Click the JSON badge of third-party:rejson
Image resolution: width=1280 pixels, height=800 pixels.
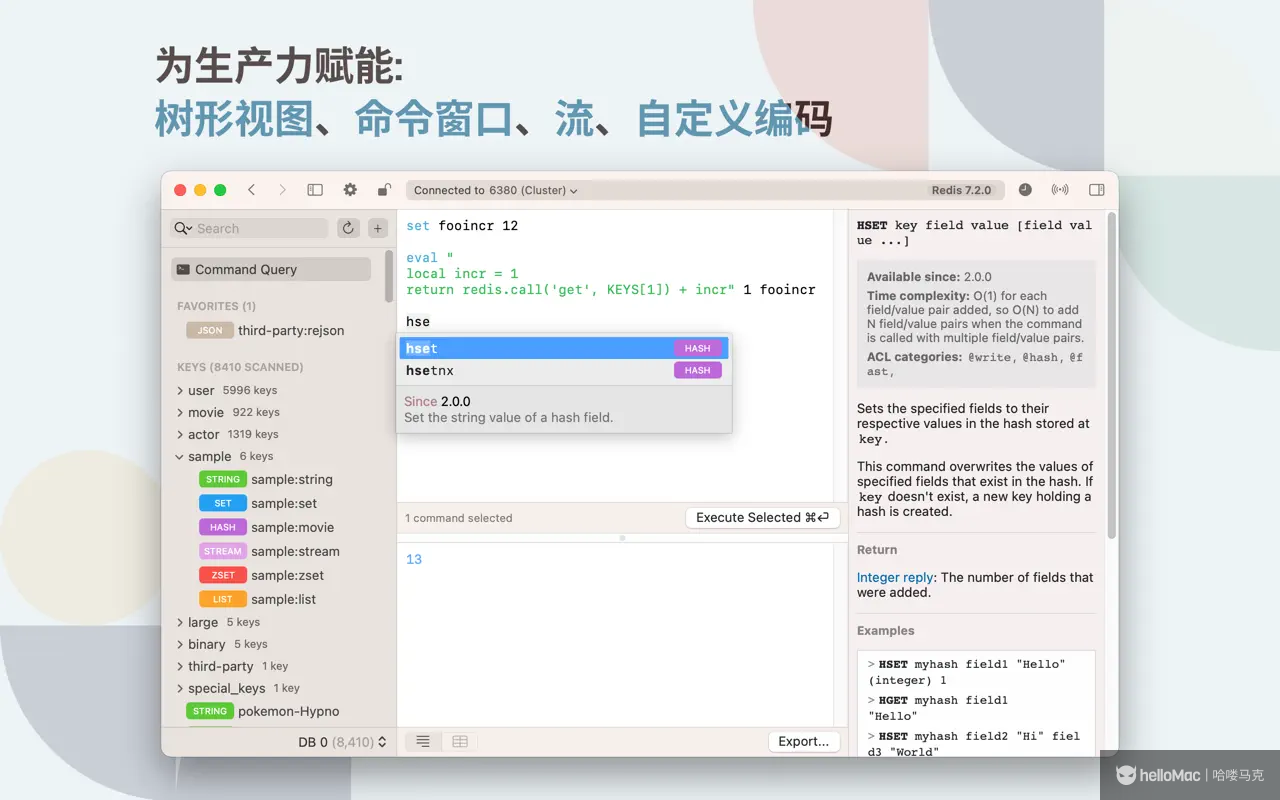pyautogui.click(x=210, y=330)
